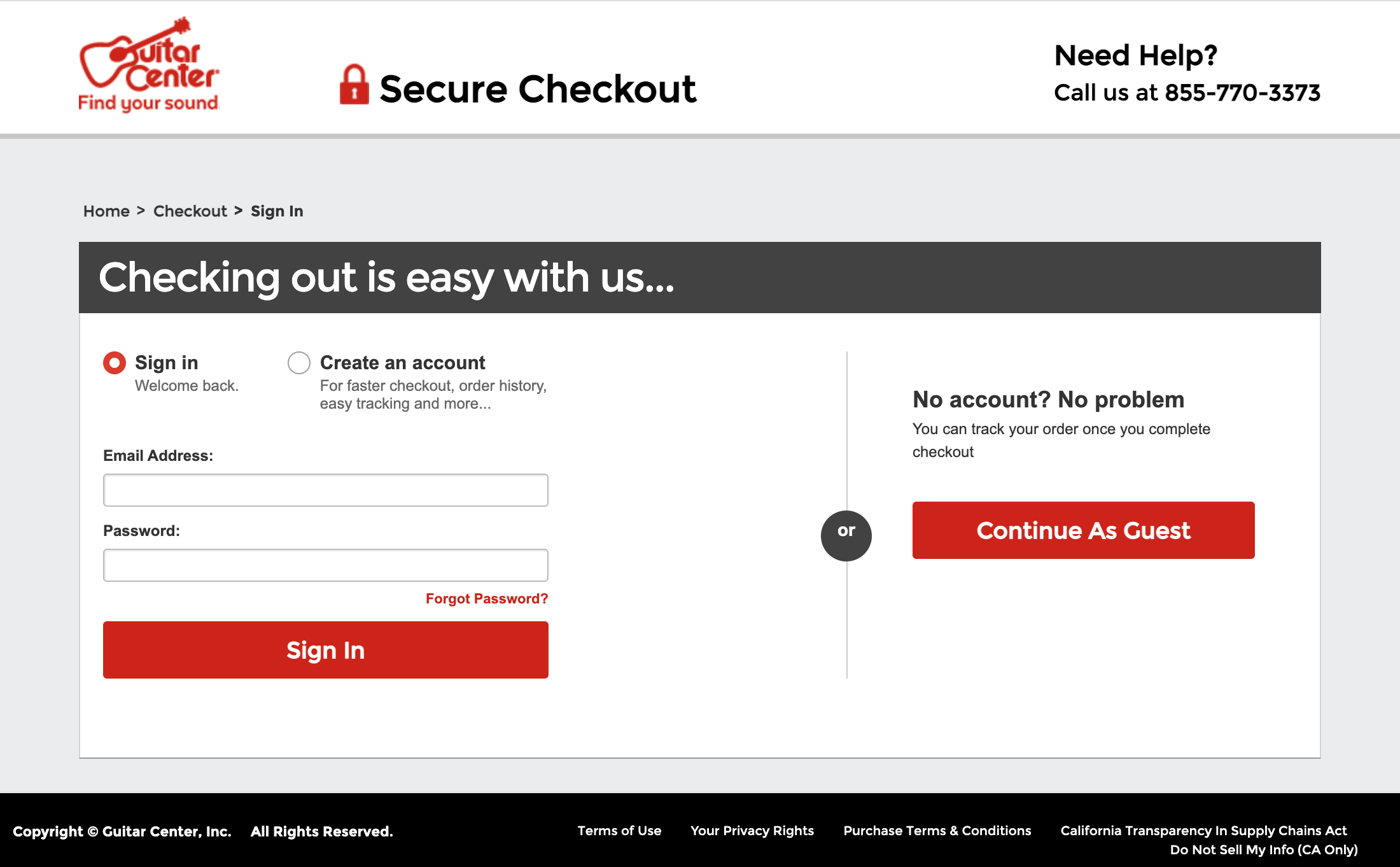Navigate to Checkout breadcrumb
The width and height of the screenshot is (1400, 867).
coord(190,211)
